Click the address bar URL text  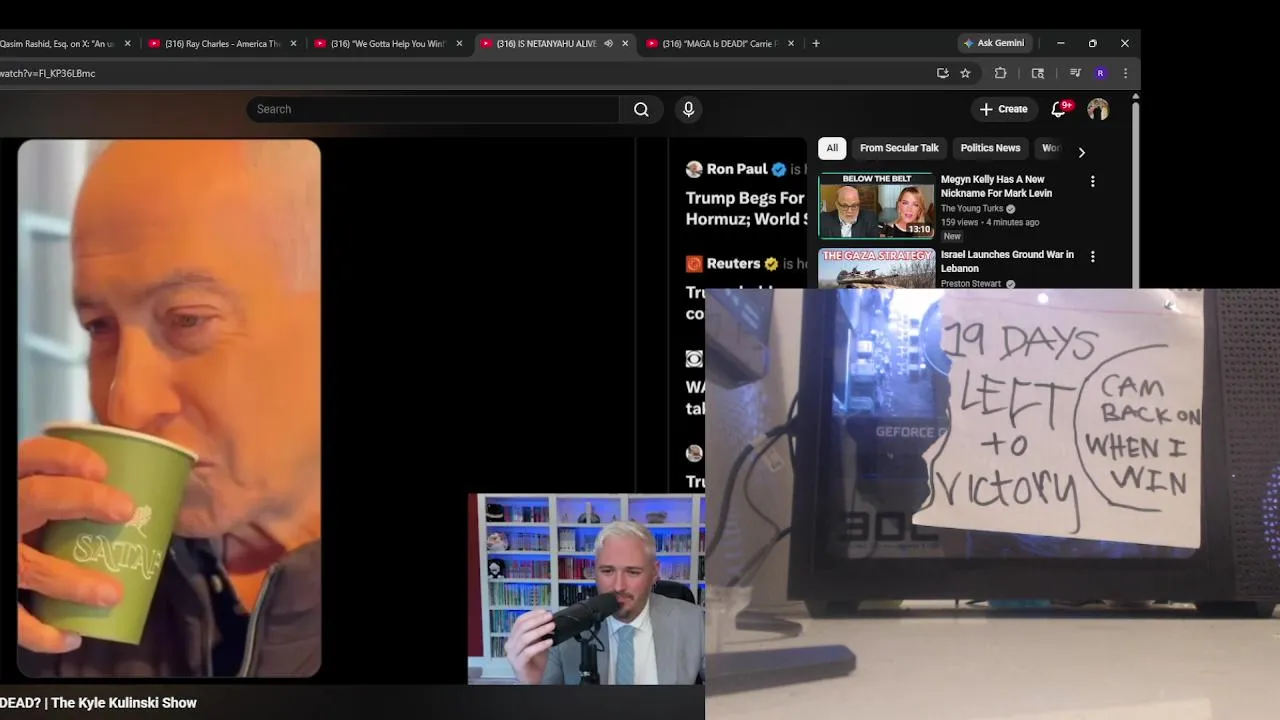(48, 73)
